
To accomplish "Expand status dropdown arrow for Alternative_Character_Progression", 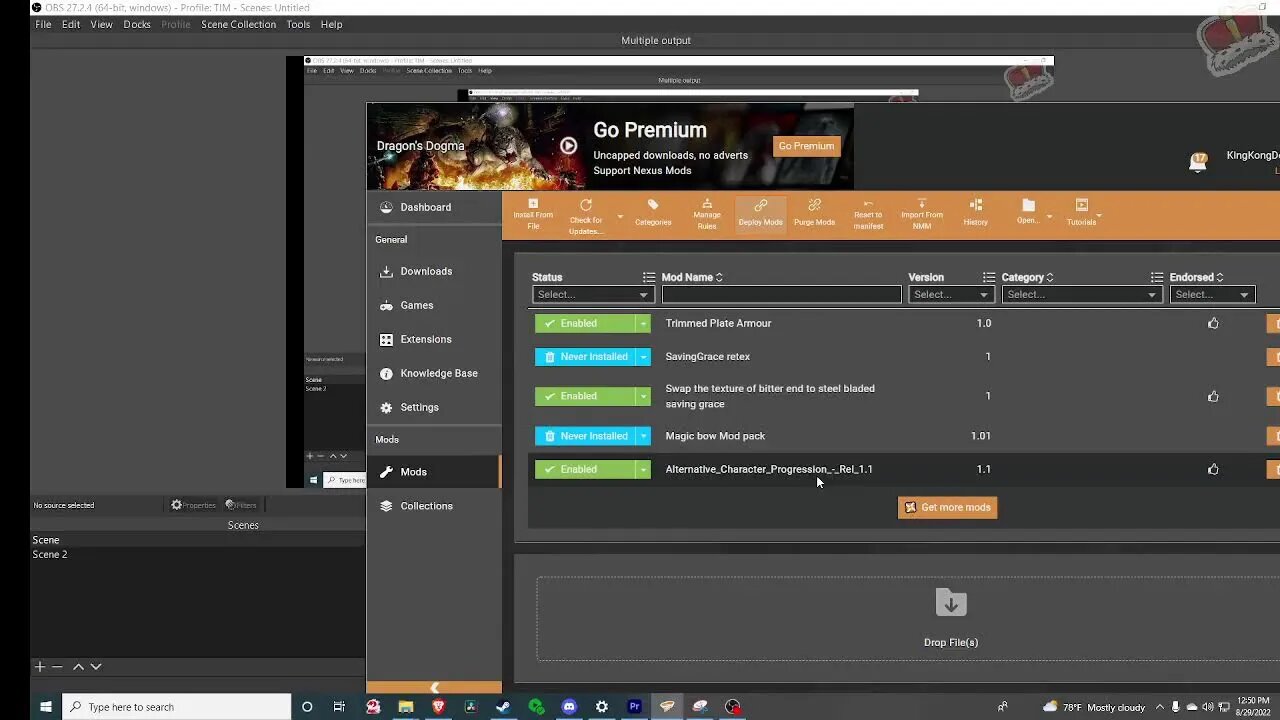I will coord(643,469).
